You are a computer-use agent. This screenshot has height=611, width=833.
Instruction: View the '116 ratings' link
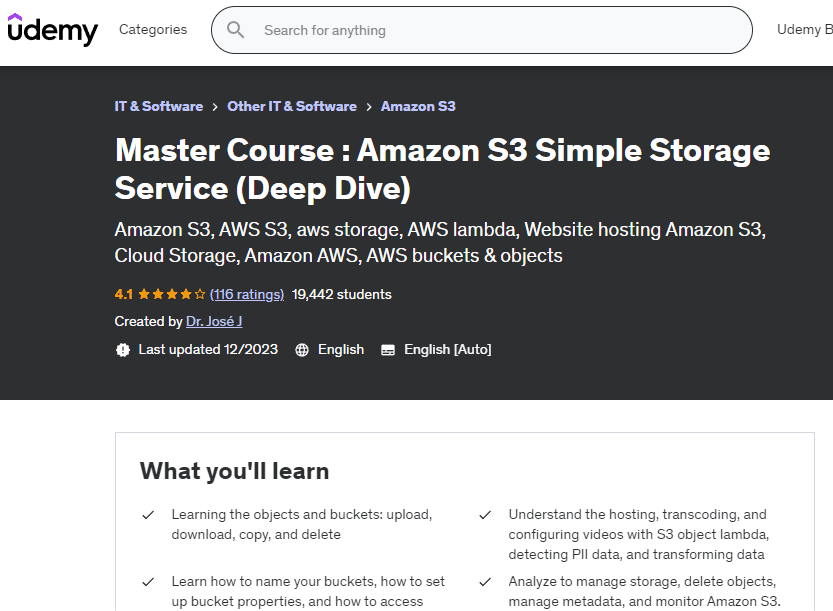click(247, 295)
